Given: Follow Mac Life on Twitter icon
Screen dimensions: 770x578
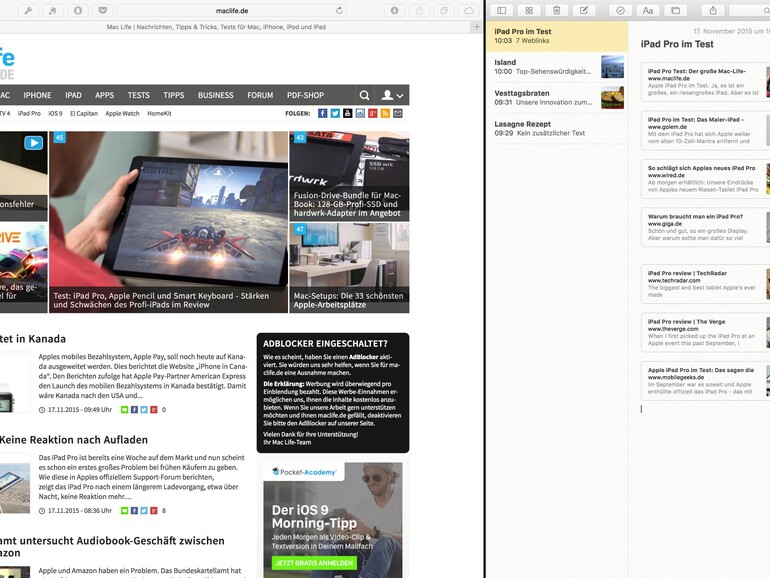Looking at the screenshot, I should tap(335, 113).
